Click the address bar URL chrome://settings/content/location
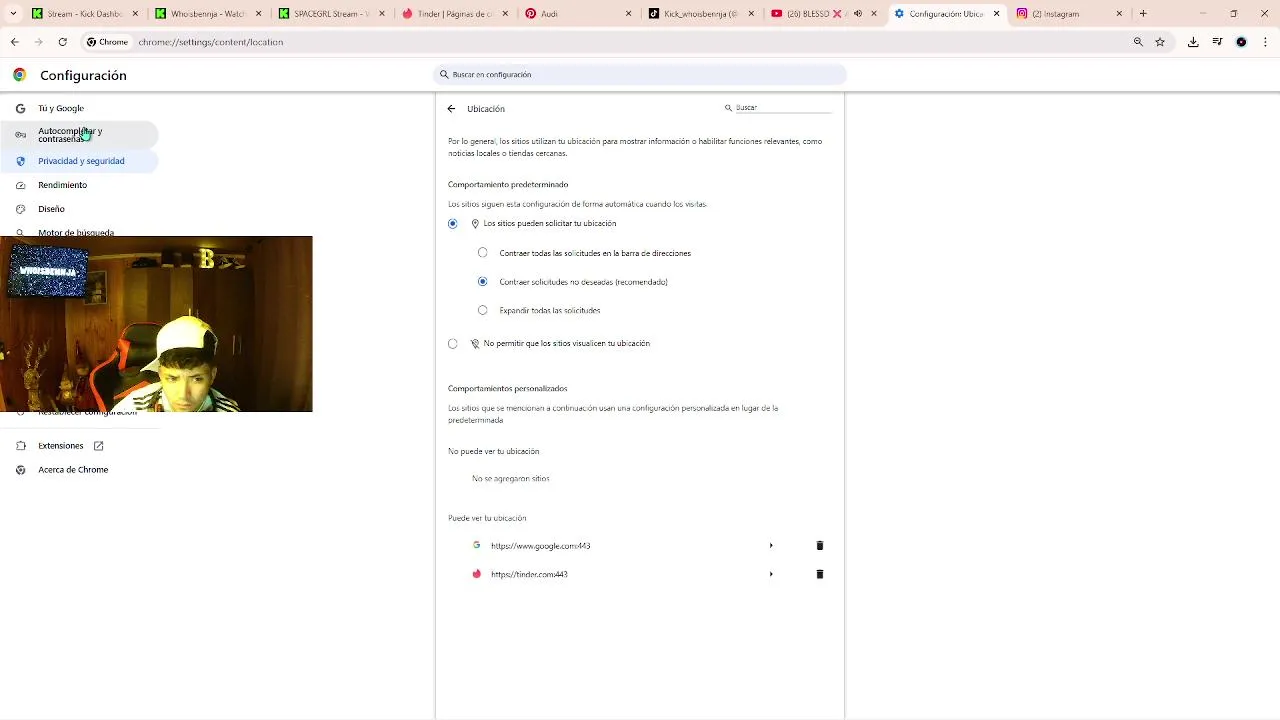This screenshot has height=720, width=1280. pyautogui.click(x=211, y=42)
